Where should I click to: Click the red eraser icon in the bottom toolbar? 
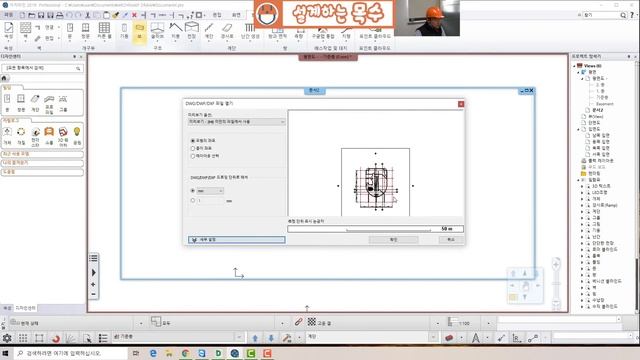coord(449,338)
